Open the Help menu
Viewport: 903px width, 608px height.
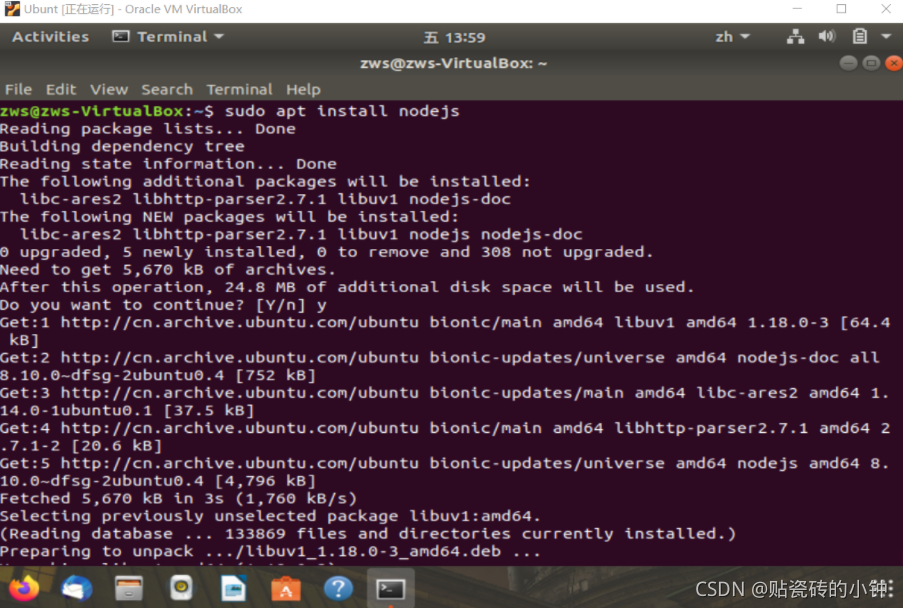pyautogui.click(x=303, y=90)
